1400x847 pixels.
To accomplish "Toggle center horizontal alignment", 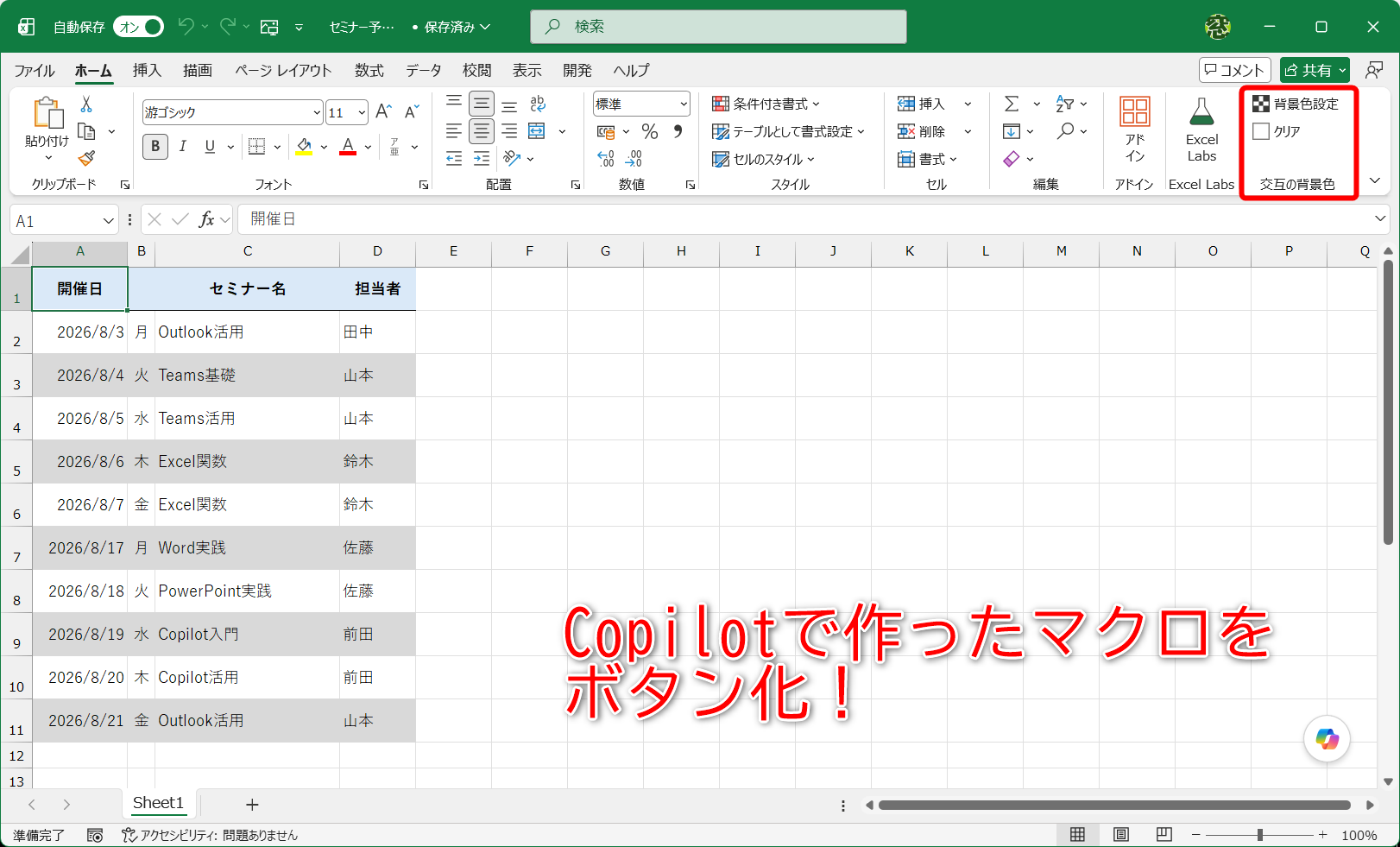I will (482, 131).
